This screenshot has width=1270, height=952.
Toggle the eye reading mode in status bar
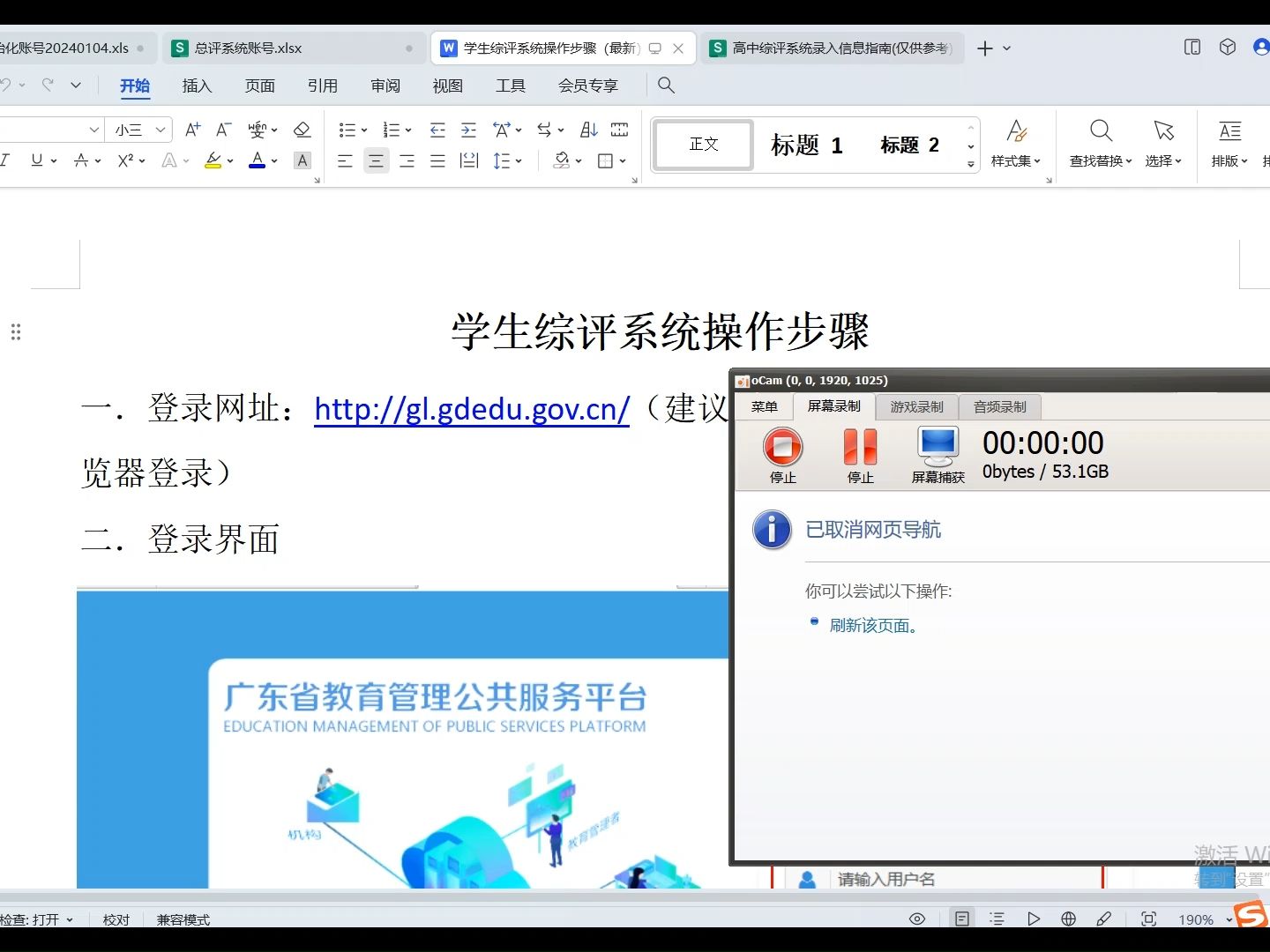tap(916, 919)
